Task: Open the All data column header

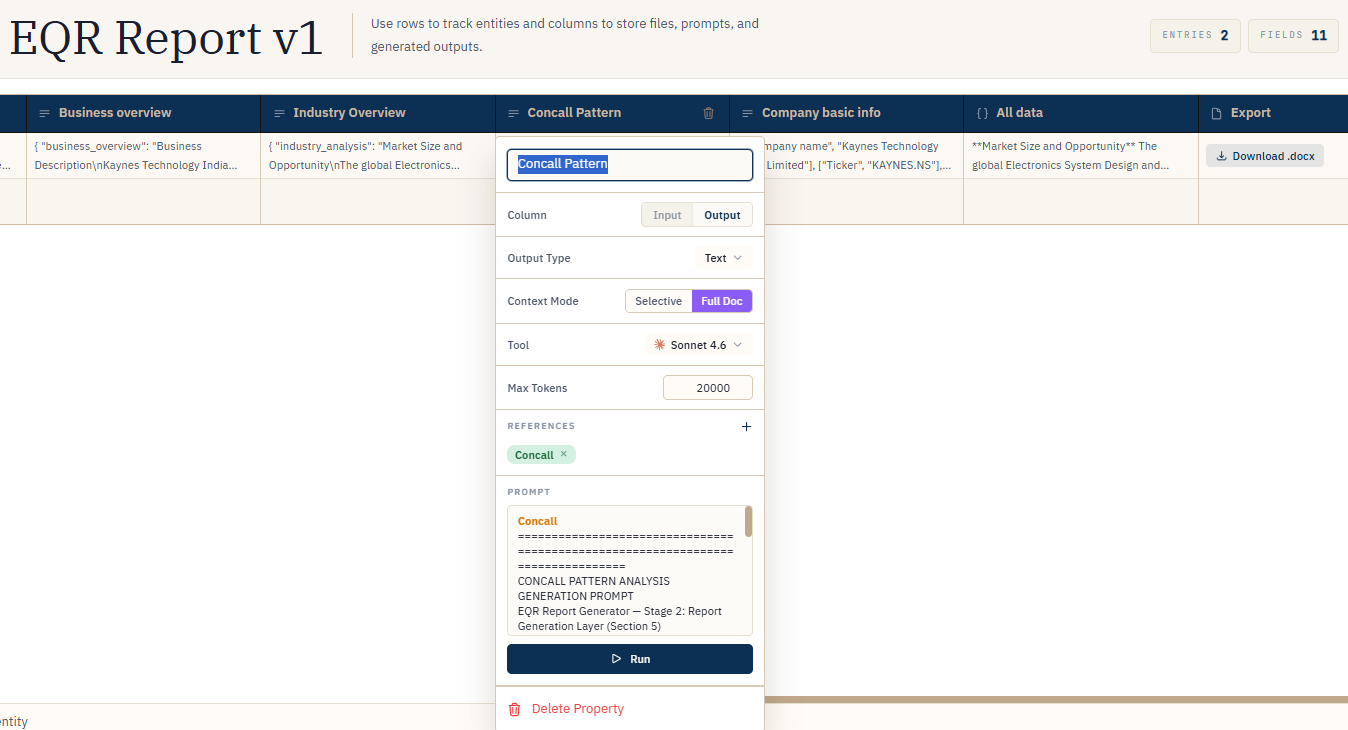Action: pyautogui.click(x=1081, y=113)
